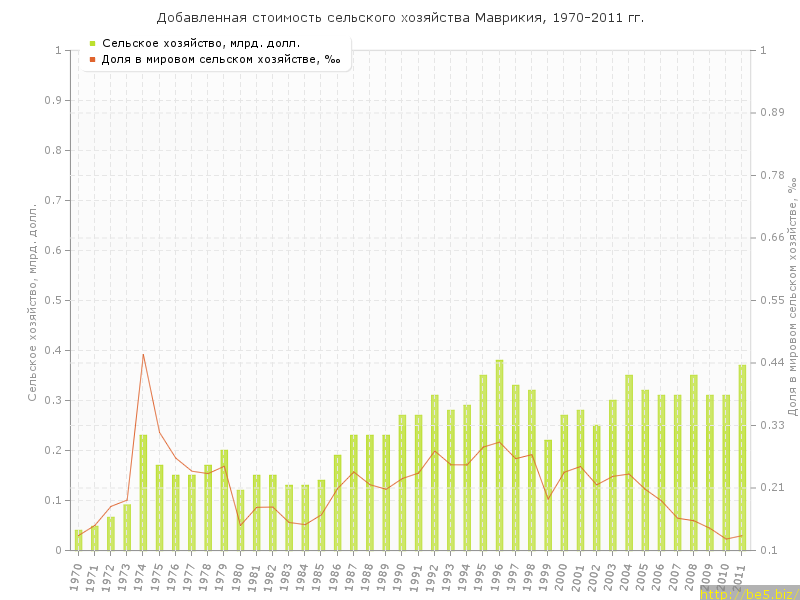Viewport: 800px width, 600px height.
Task: Select the green bar for 1980
Action: (x=240, y=520)
